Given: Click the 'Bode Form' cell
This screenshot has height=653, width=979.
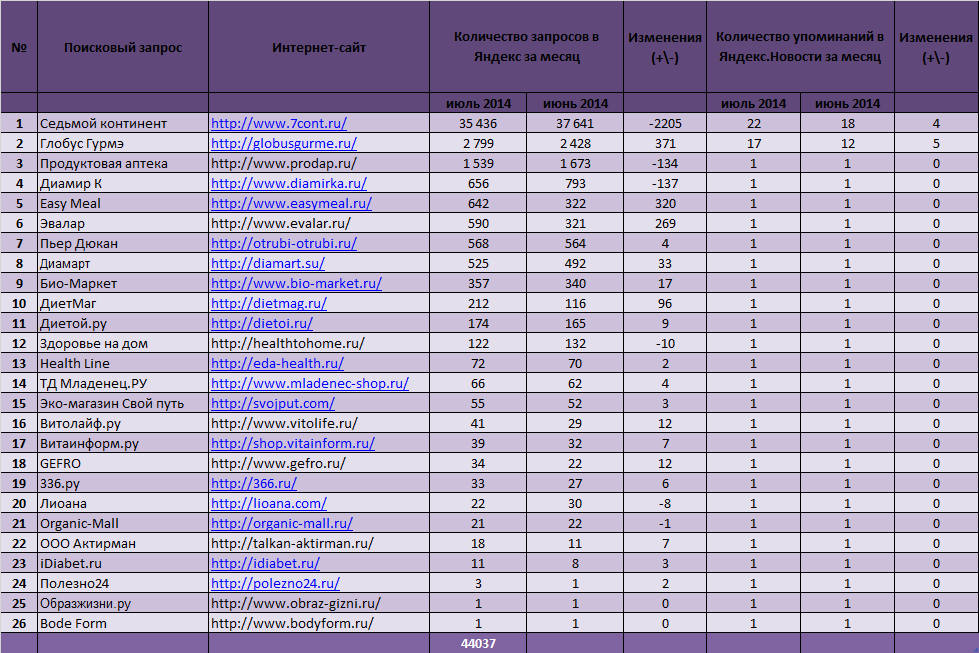Looking at the screenshot, I should click(123, 623).
